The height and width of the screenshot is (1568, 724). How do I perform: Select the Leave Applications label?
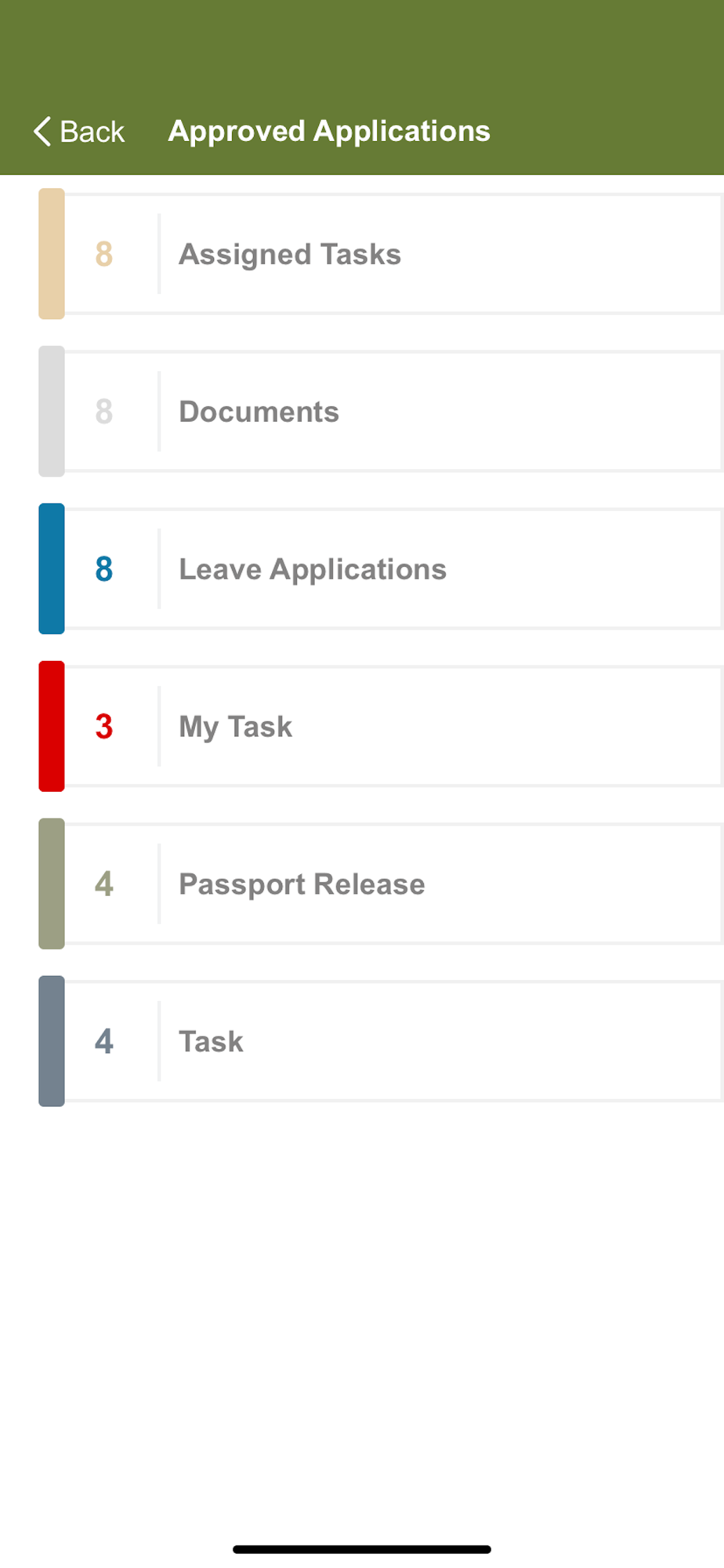(313, 569)
